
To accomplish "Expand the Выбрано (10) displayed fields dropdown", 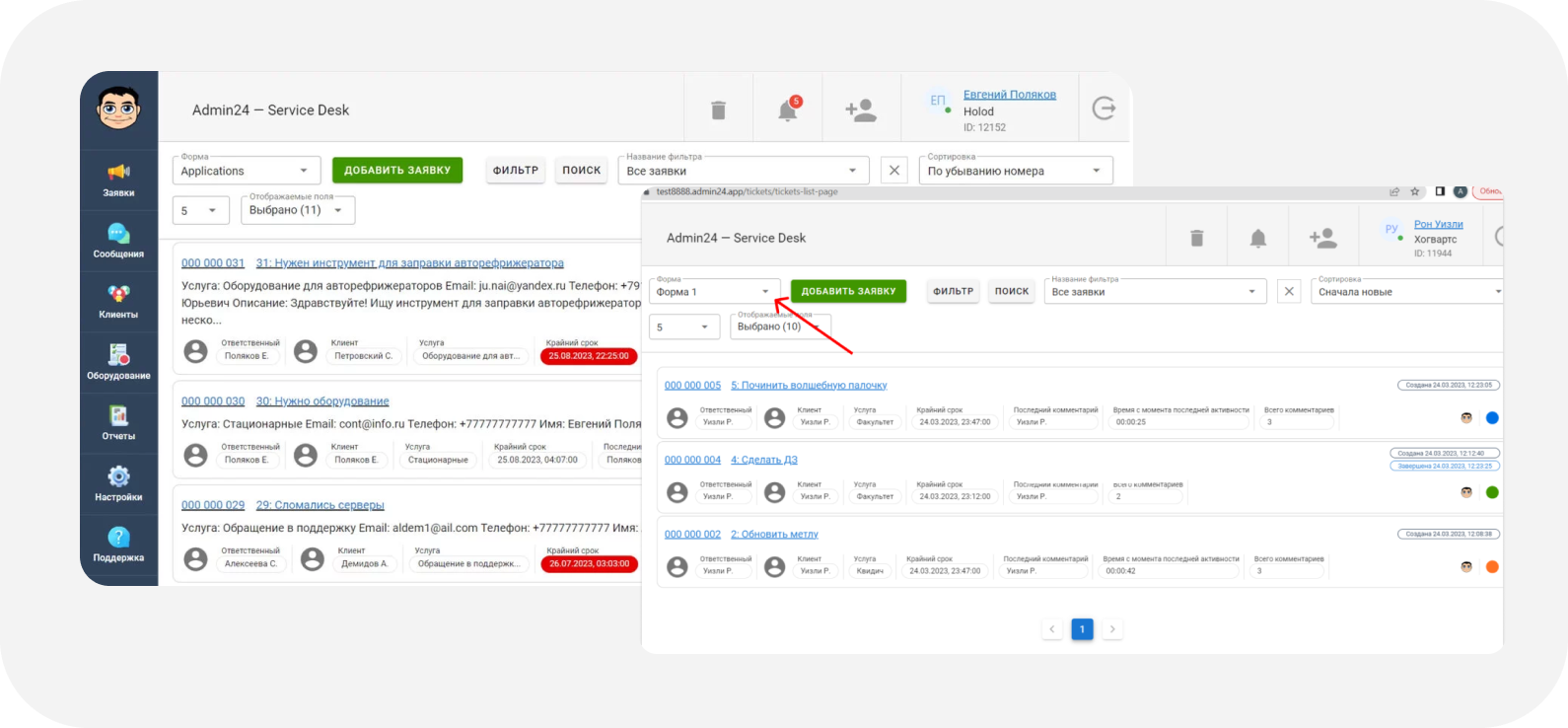I will click(781, 327).
